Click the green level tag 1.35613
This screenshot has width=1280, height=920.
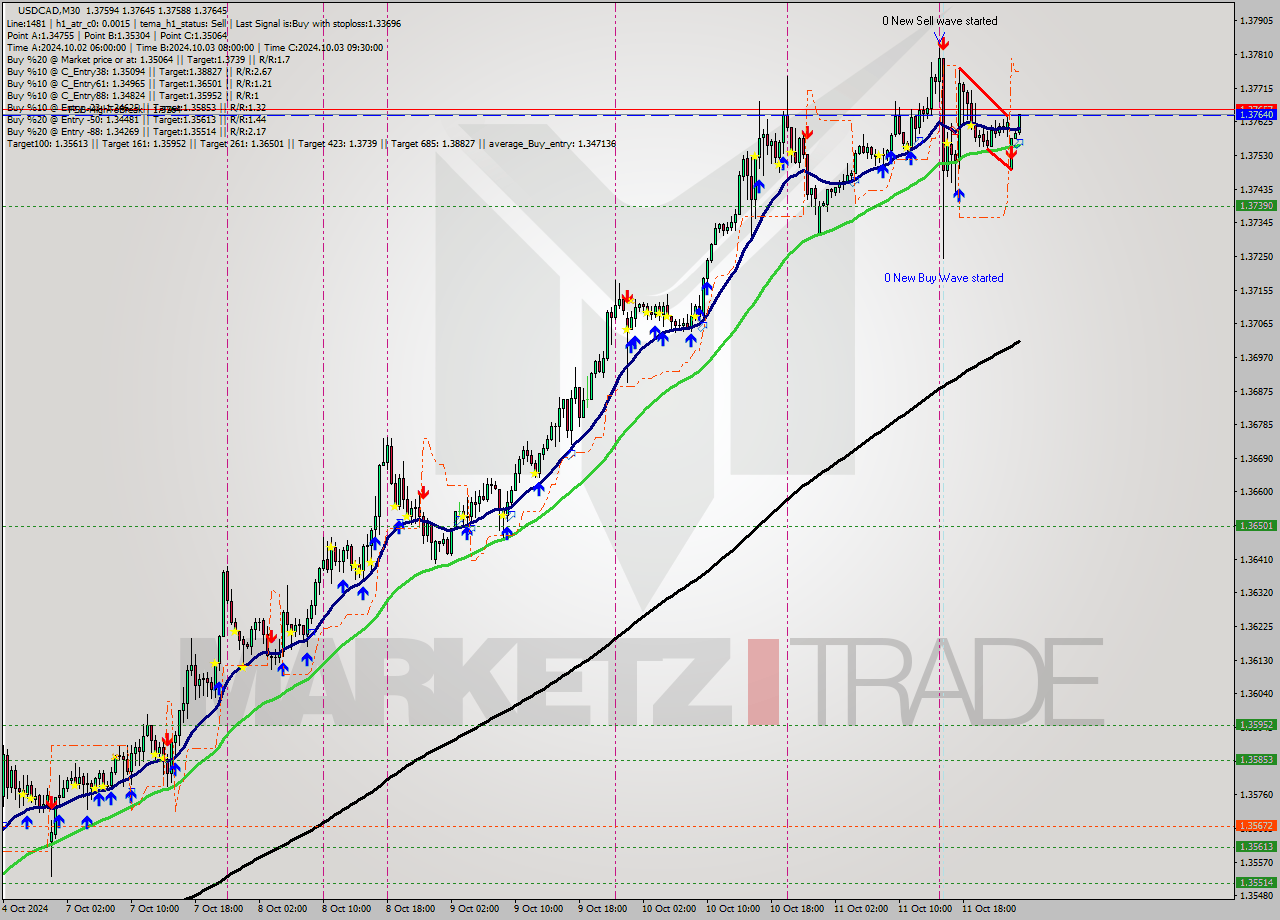pyautogui.click(x=1256, y=846)
